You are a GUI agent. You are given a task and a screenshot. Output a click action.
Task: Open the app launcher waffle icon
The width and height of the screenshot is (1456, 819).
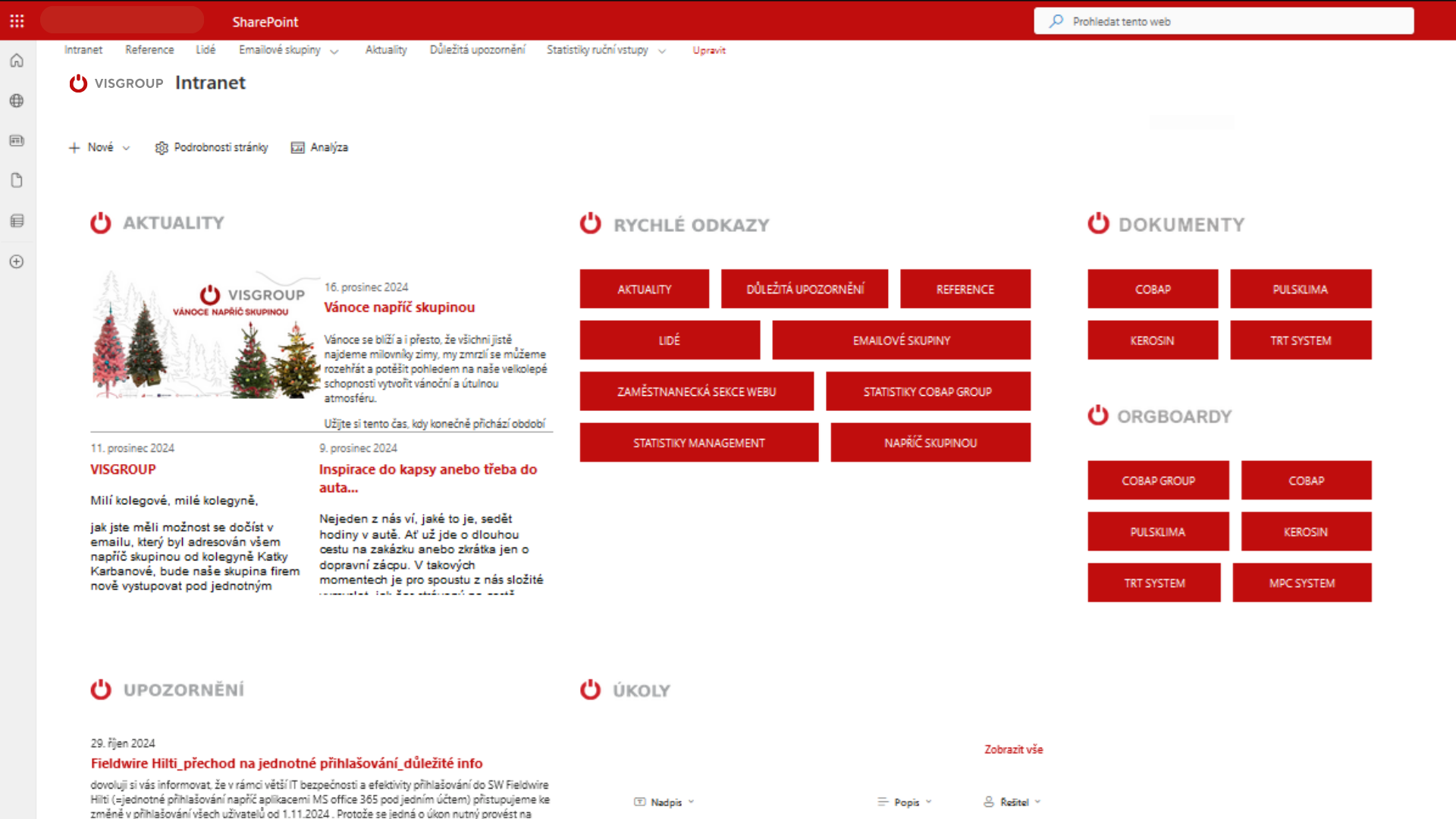[x=17, y=21]
